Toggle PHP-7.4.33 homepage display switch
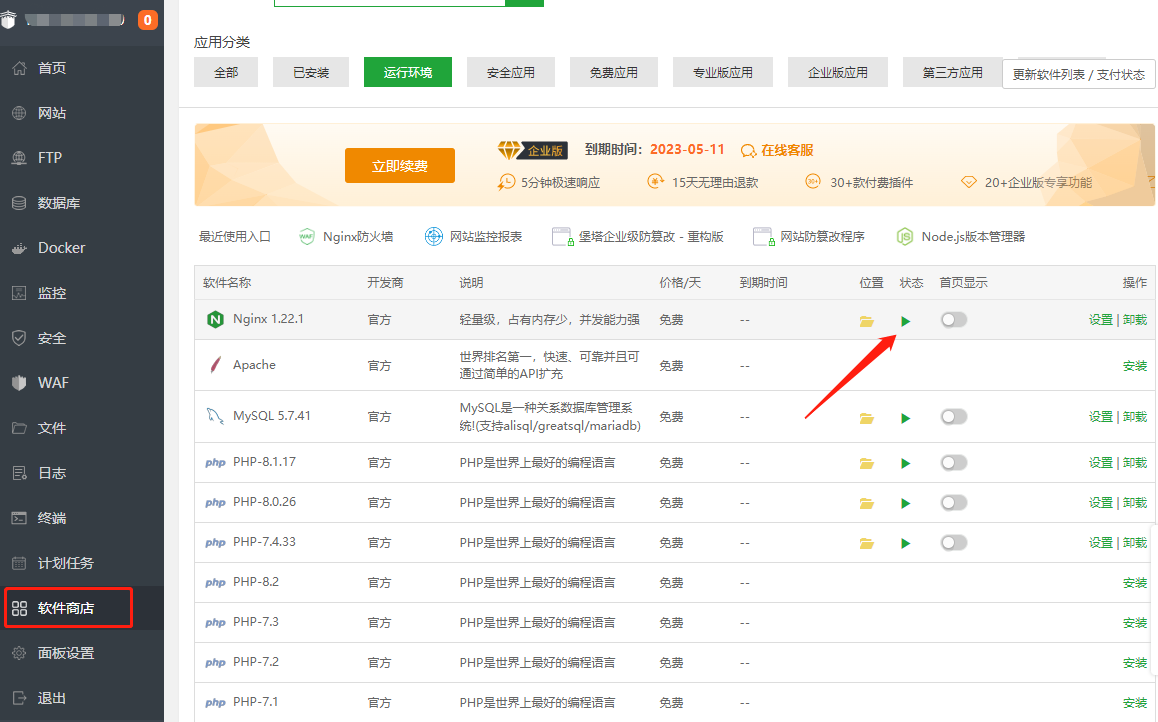1158x722 pixels. point(953,543)
